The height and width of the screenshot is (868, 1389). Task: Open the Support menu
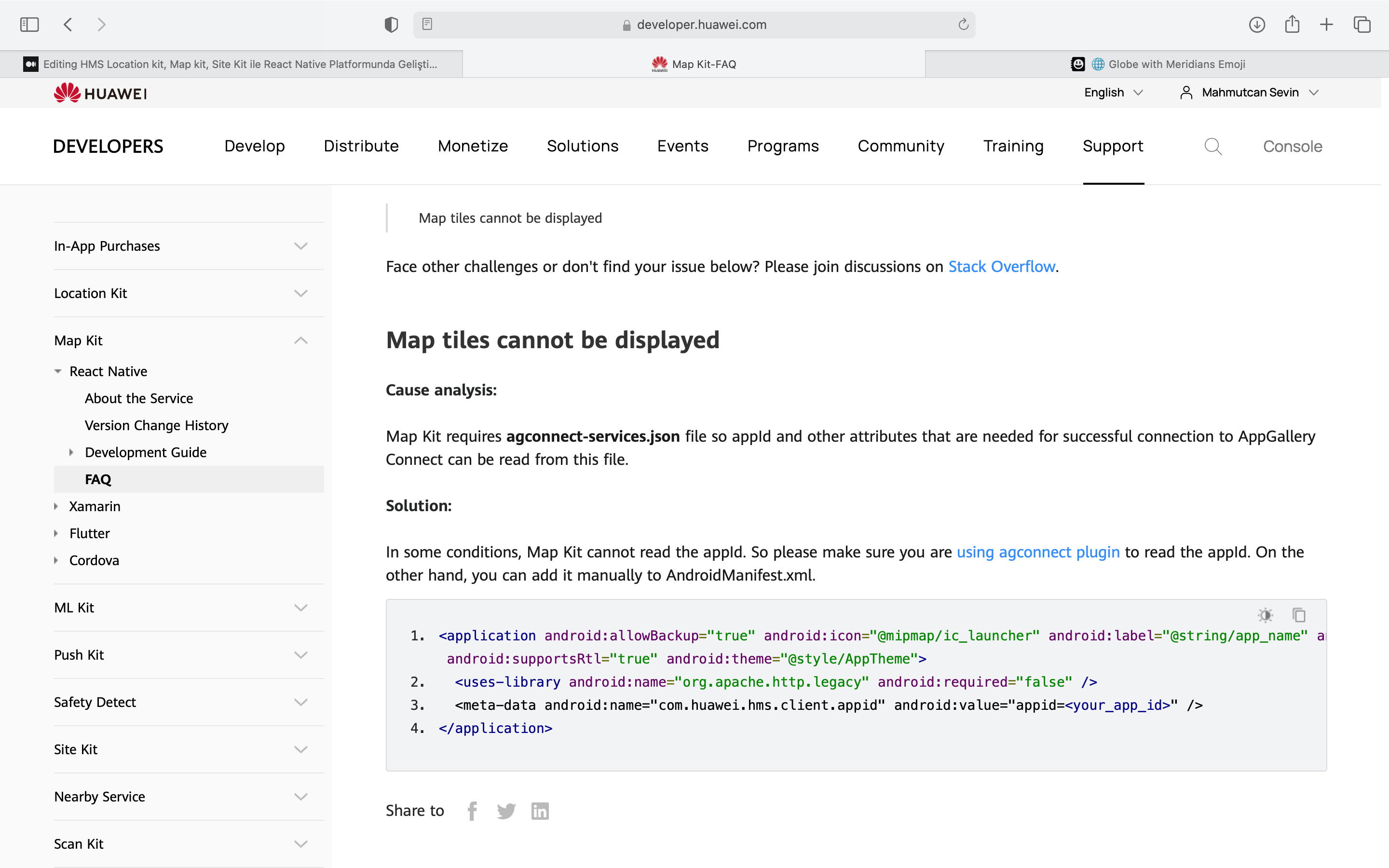(x=1113, y=147)
